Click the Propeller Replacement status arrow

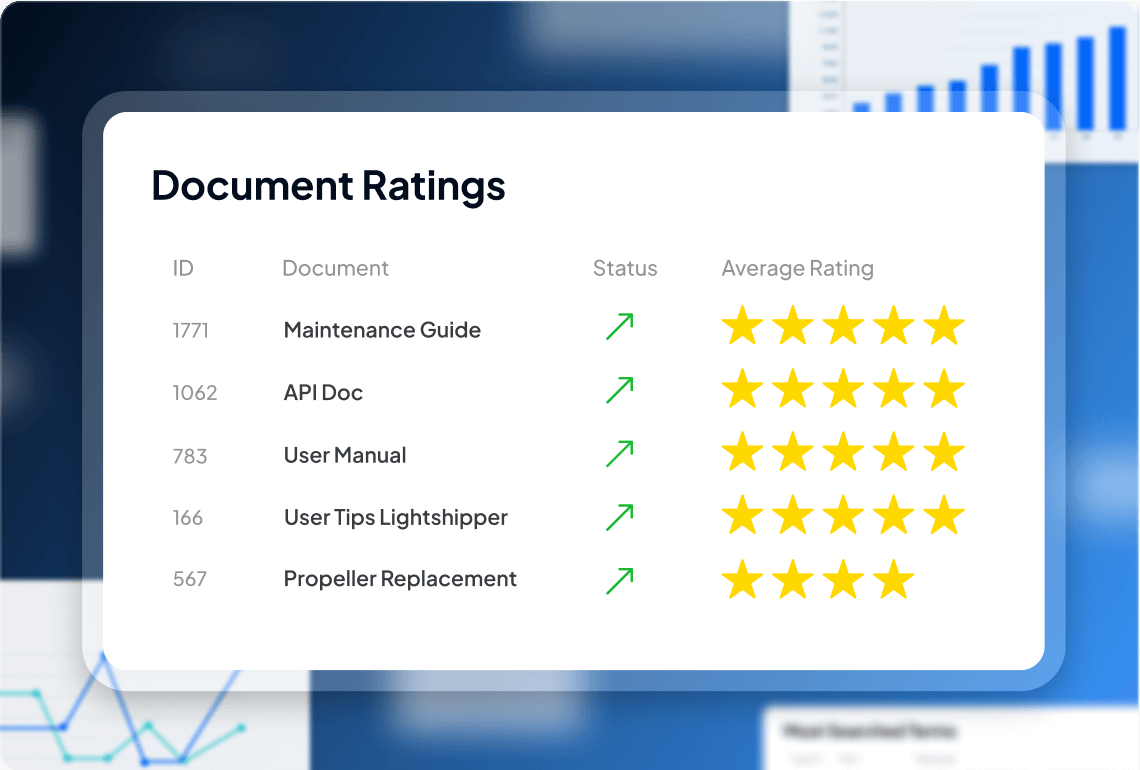(620, 580)
